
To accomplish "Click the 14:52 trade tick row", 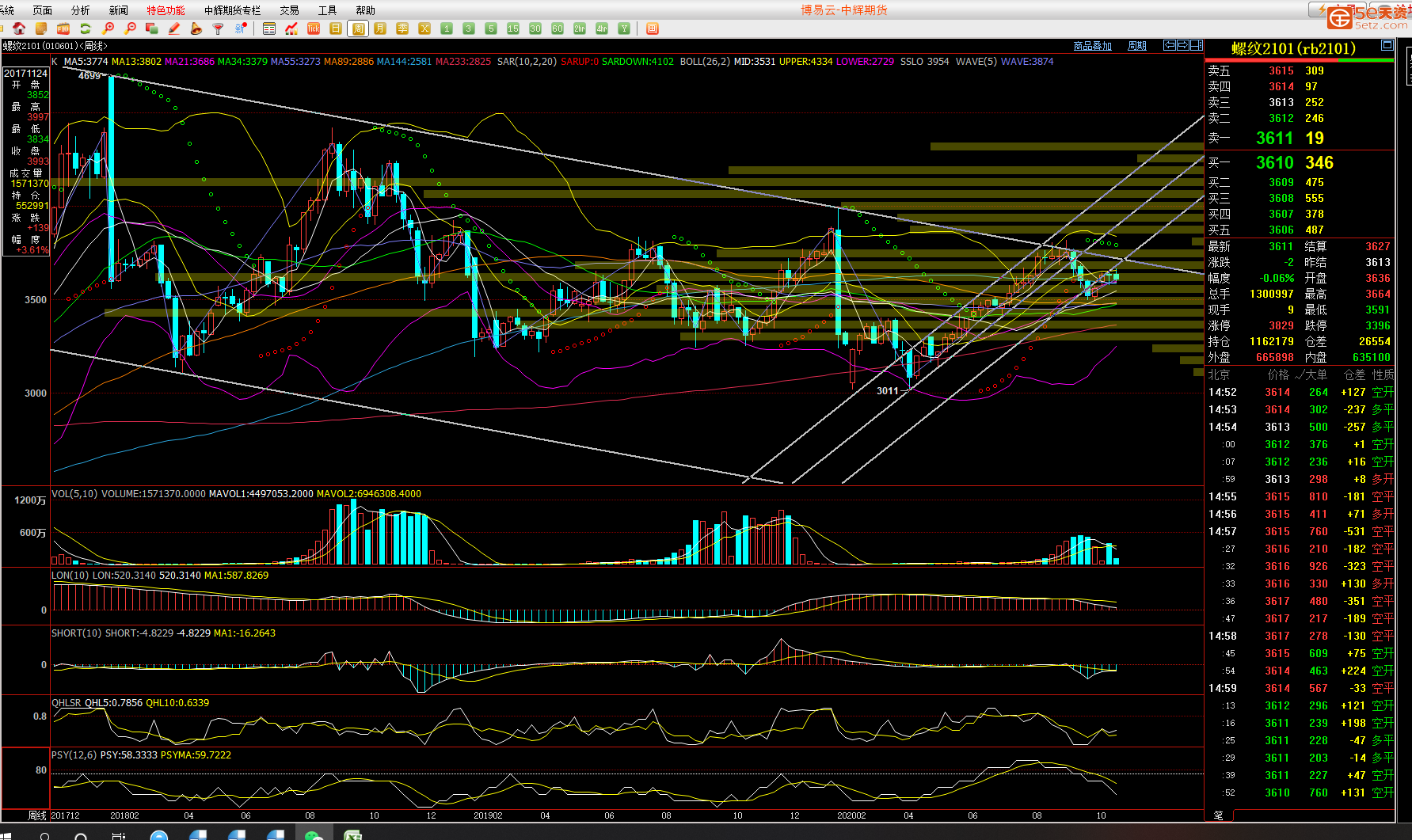I will click(x=1300, y=392).
